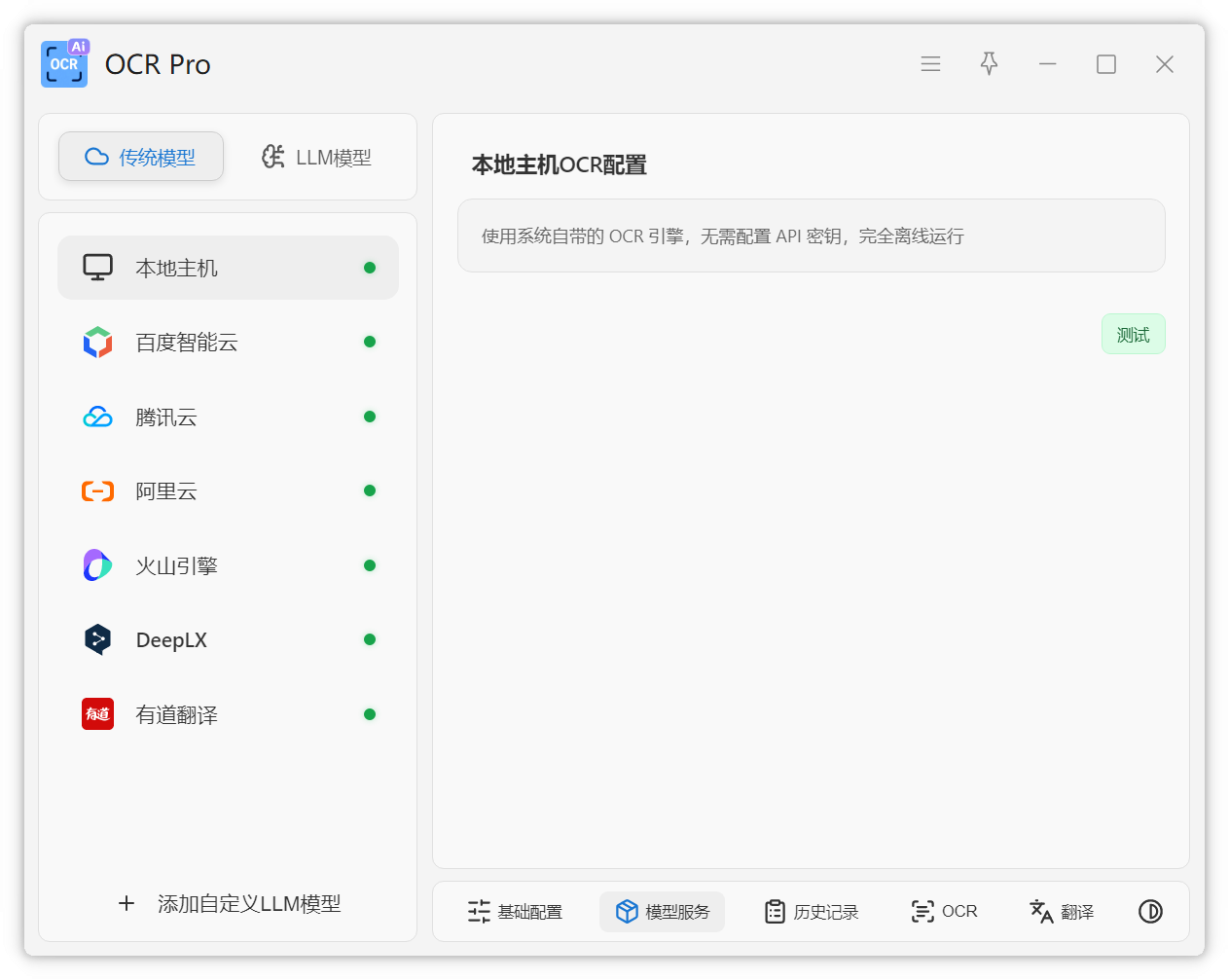This screenshot has width=1229, height=980.
Task: Open the 历史记录 tab
Action: (812, 912)
